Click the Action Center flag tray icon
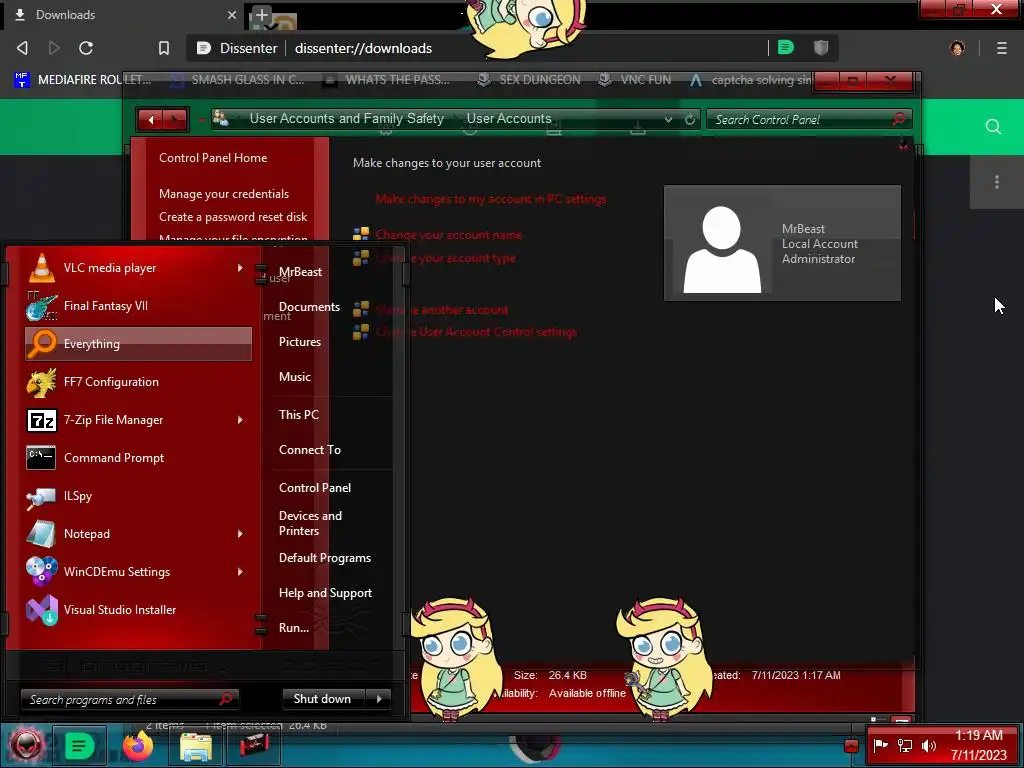The image size is (1024, 768). (880, 744)
